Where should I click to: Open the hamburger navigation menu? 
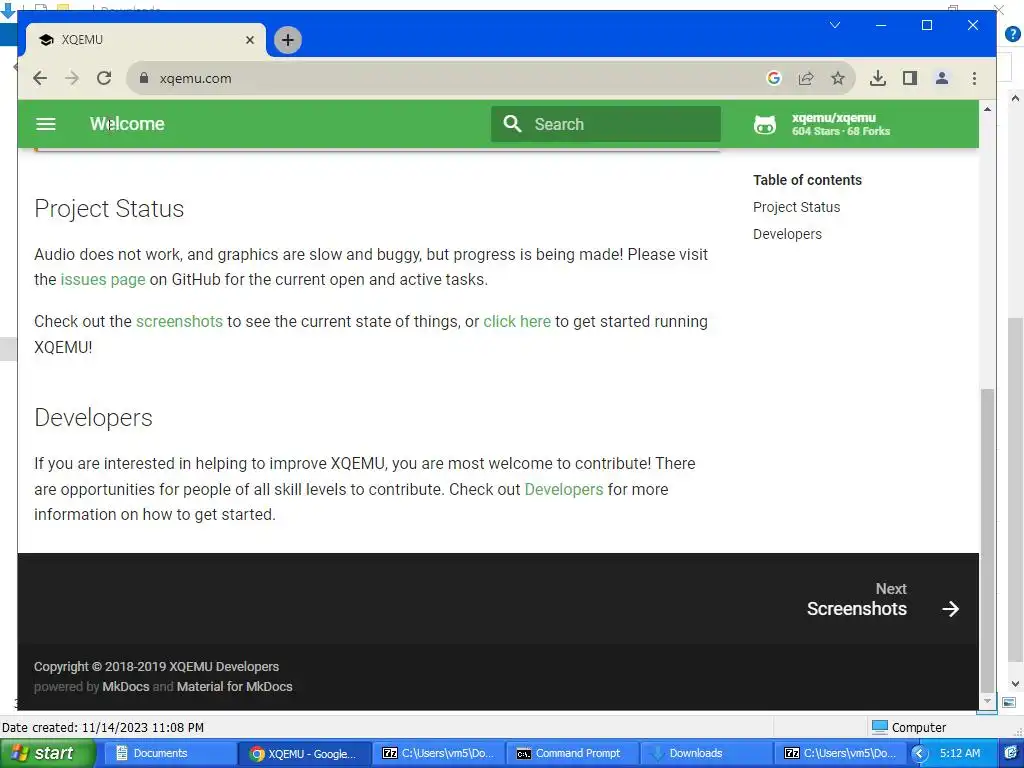[x=46, y=124]
